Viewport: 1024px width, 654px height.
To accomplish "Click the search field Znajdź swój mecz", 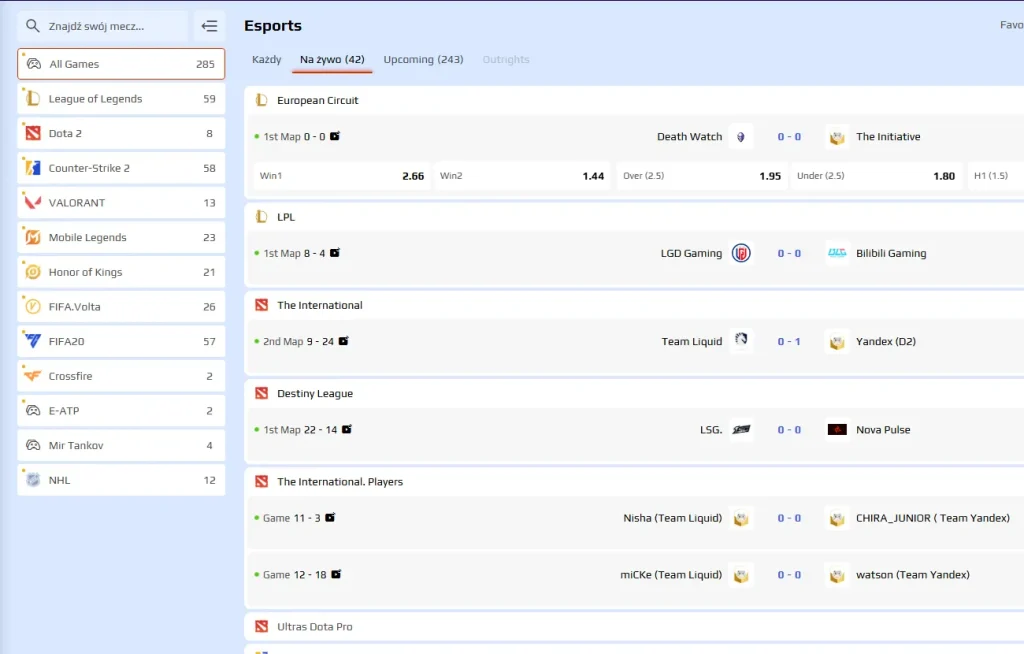I will tap(104, 26).
